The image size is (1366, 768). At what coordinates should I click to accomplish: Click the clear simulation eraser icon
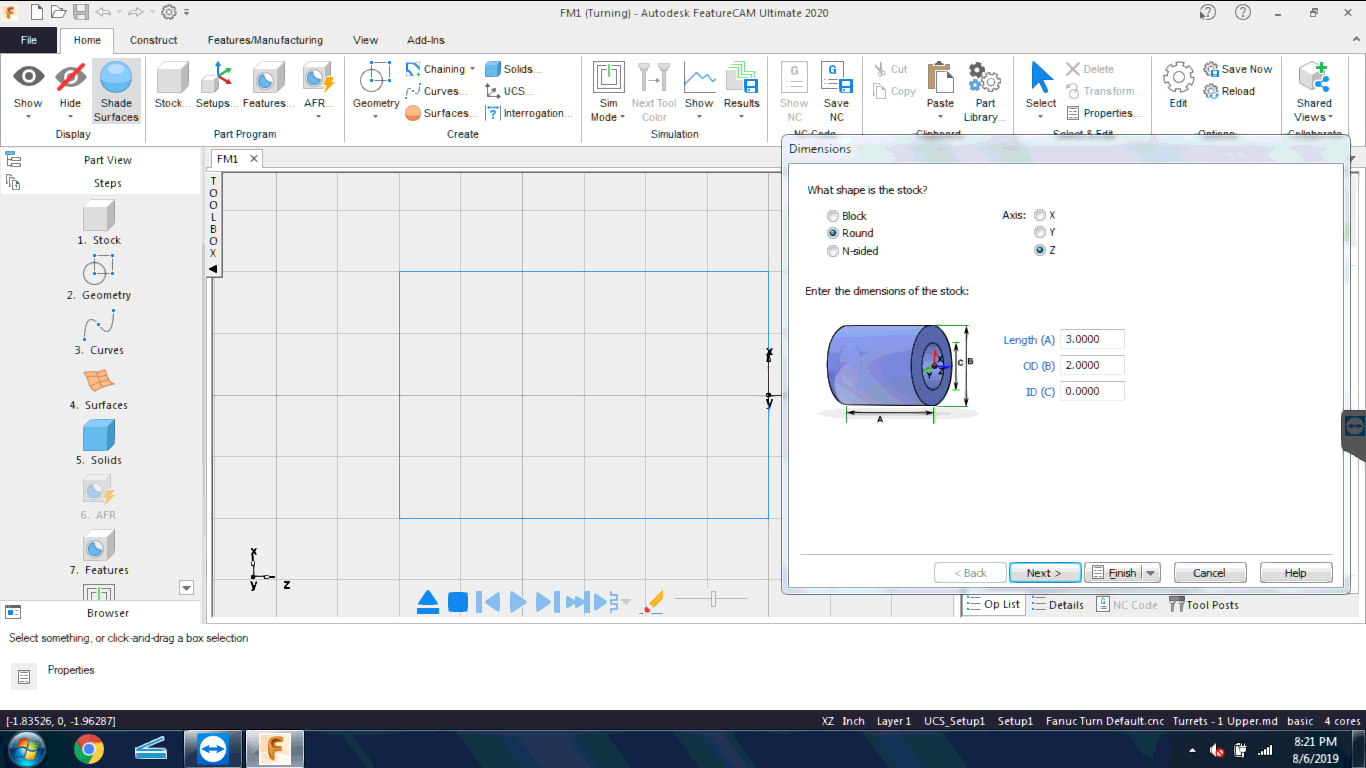[652, 601]
